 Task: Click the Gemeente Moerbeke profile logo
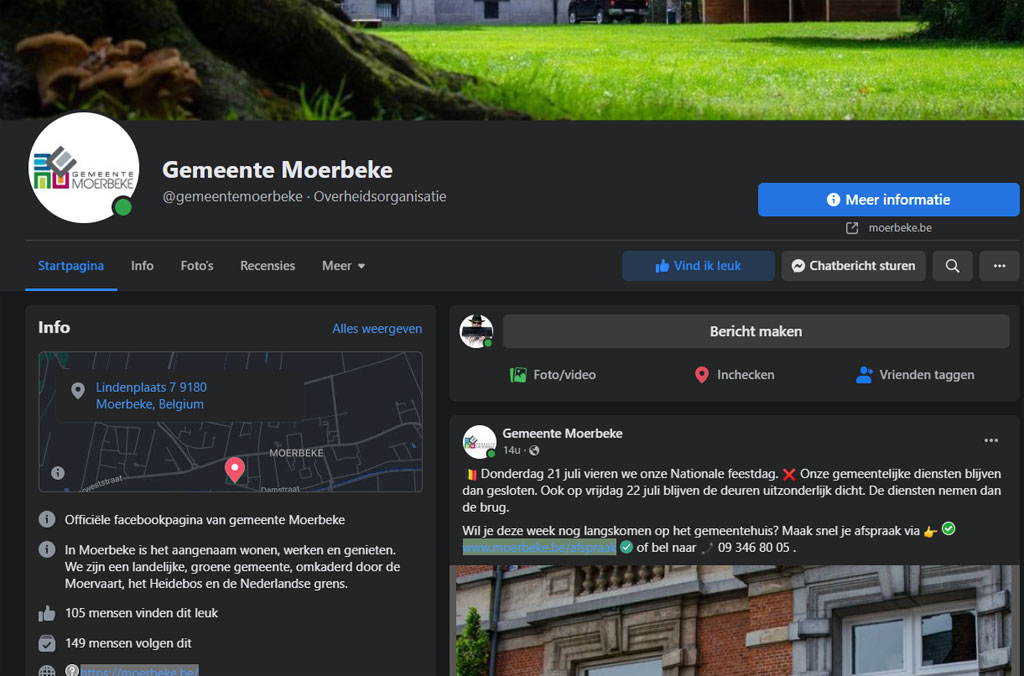tap(84, 168)
